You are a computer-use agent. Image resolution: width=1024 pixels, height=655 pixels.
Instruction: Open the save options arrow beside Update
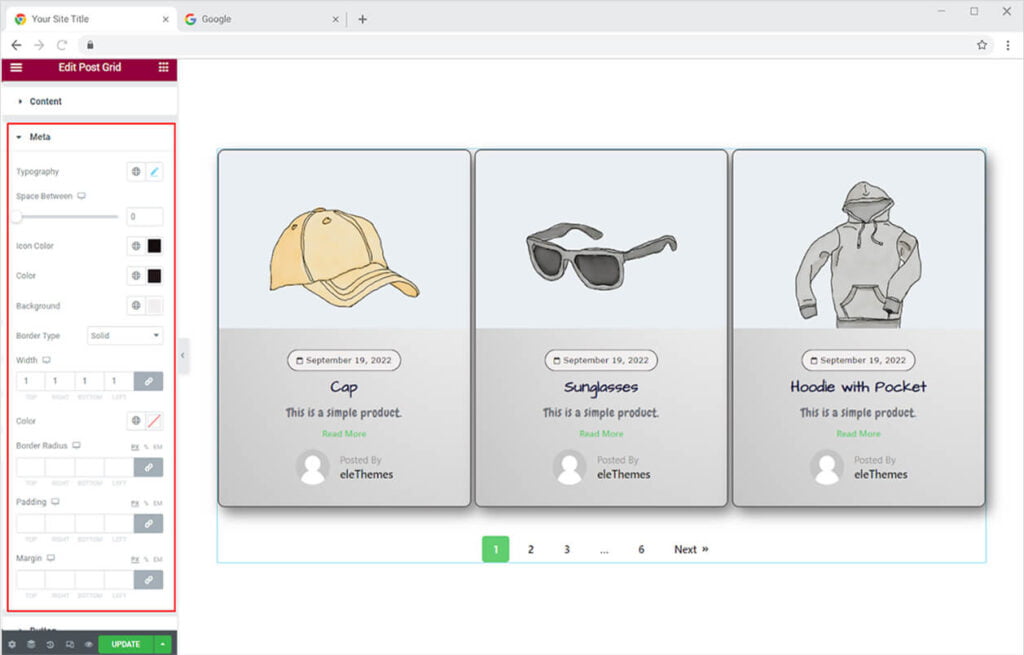click(x=163, y=644)
